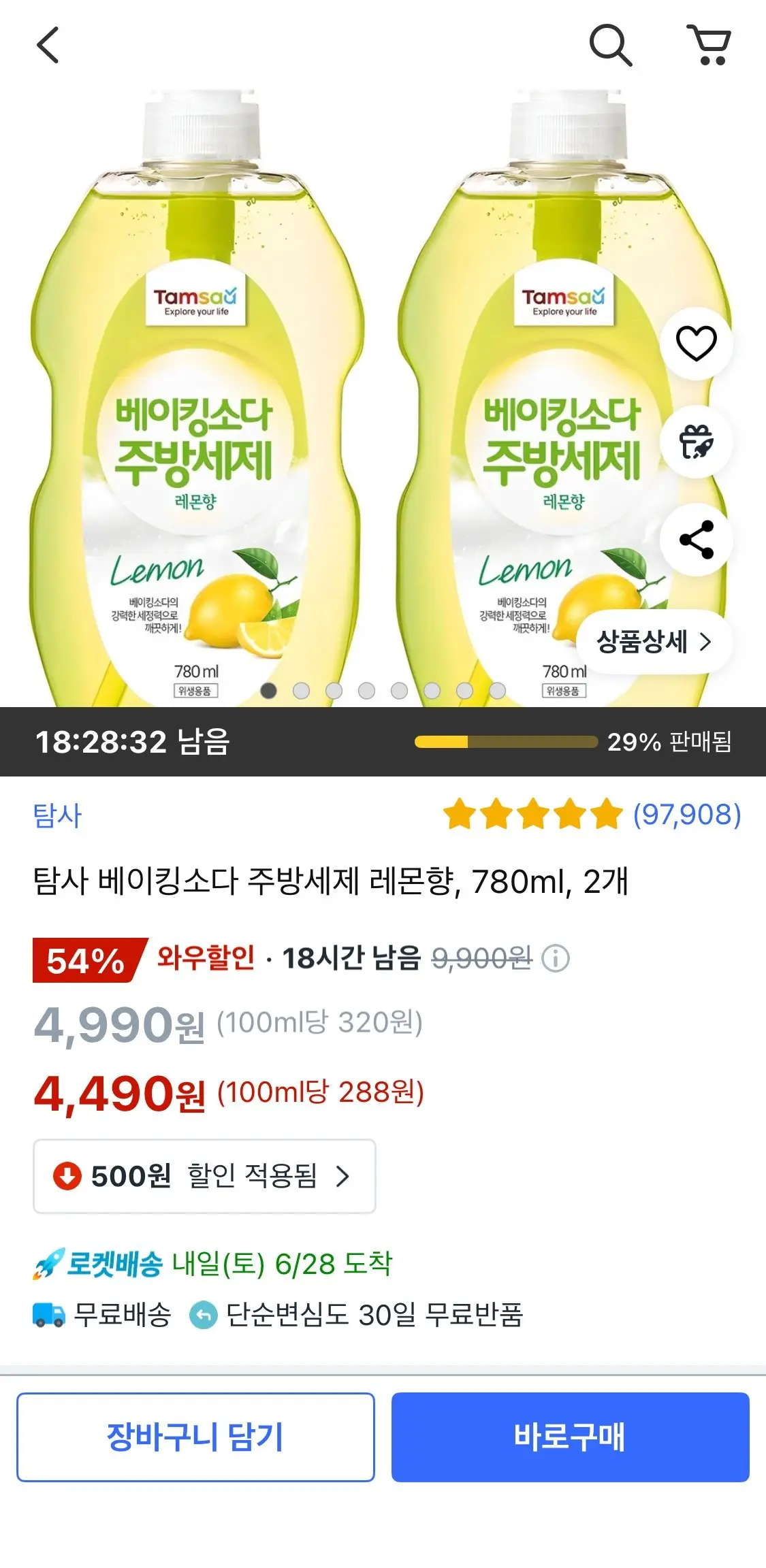Buy now with 바로구매 button
766x1568 pixels.
570,1437
